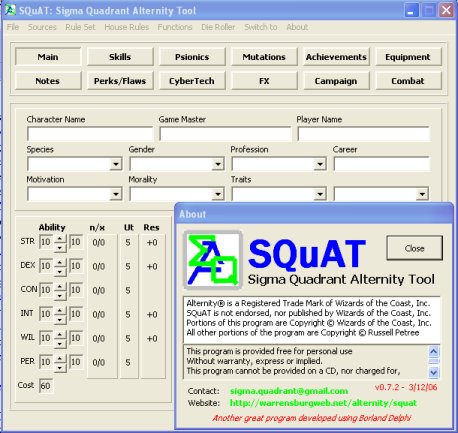Focus the Player Name field
458x433 pixels.
363,134
